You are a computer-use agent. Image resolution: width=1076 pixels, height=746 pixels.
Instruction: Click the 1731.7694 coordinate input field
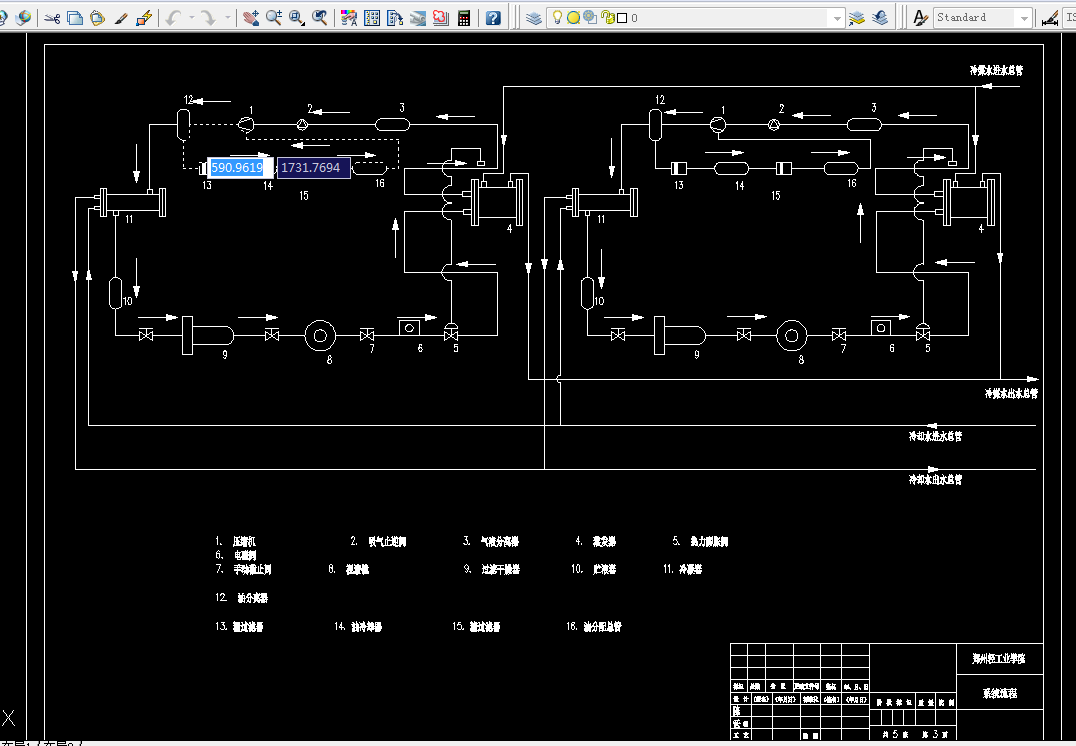(314, 167)
